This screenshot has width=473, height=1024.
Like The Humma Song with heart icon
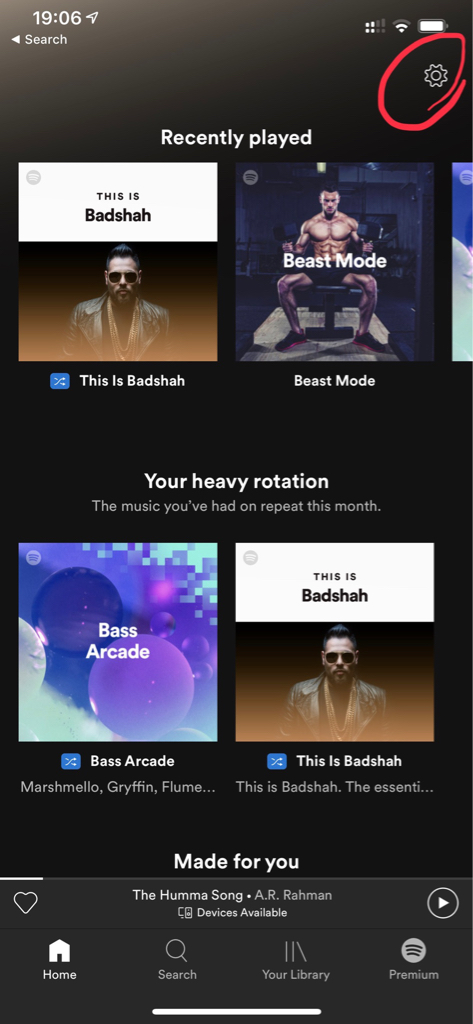(x=25, y=903)
